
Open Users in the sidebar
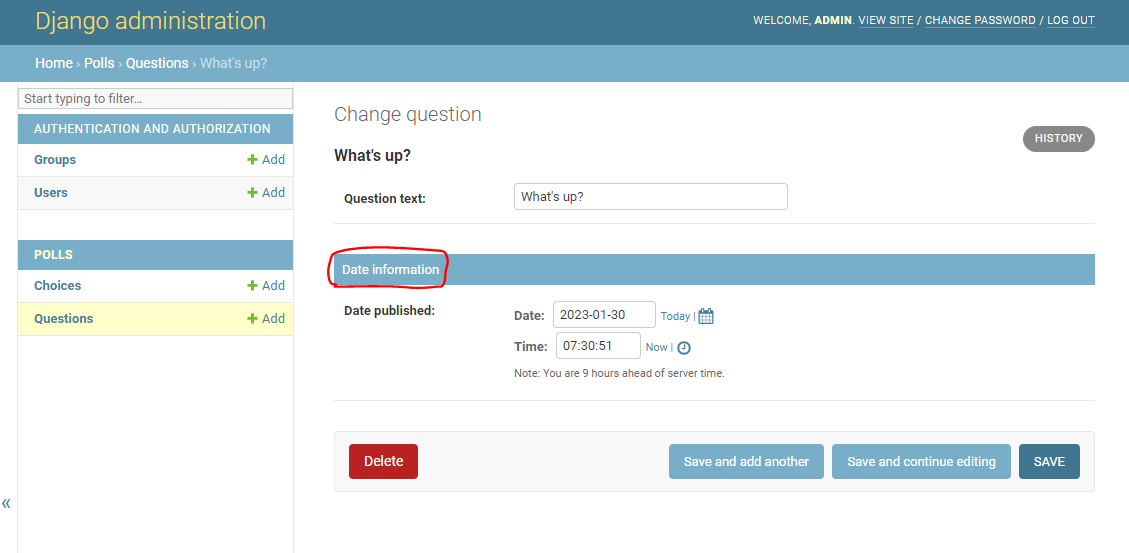50,192
